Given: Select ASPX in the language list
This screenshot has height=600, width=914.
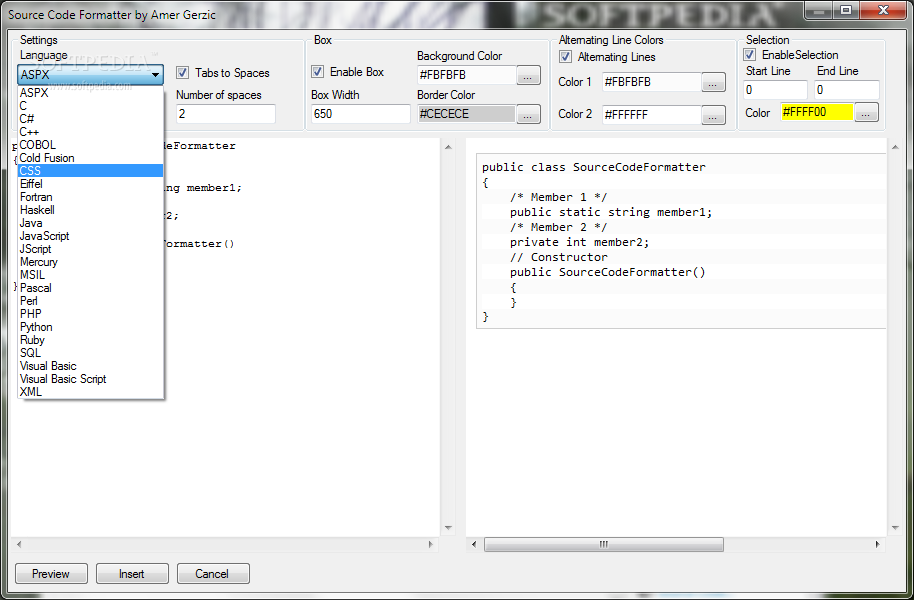Looking at the screenshot, I should [90, 93].
